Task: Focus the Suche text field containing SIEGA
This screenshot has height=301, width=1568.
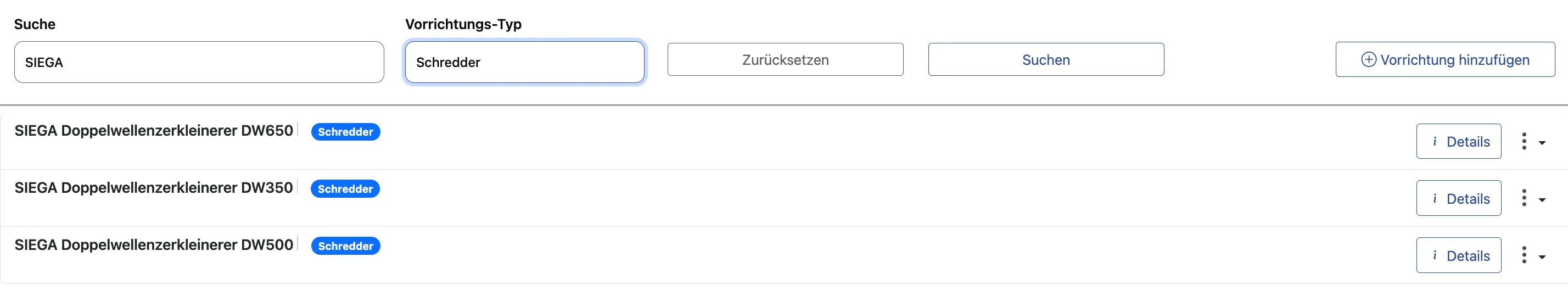Action: (x=199, y=62)
